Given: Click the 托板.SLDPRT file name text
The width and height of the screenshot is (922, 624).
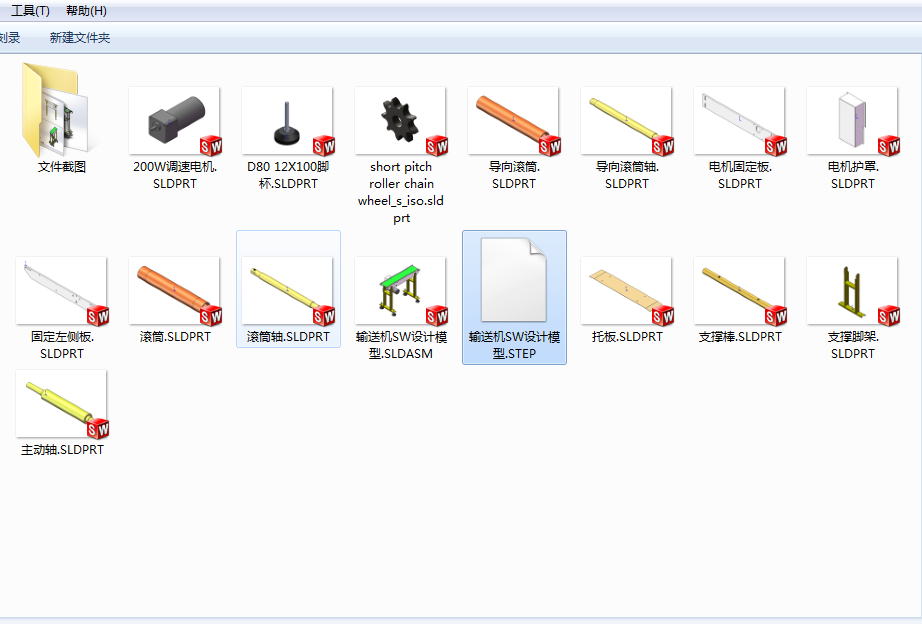Looking at the screenshot, I should (626, 337).
